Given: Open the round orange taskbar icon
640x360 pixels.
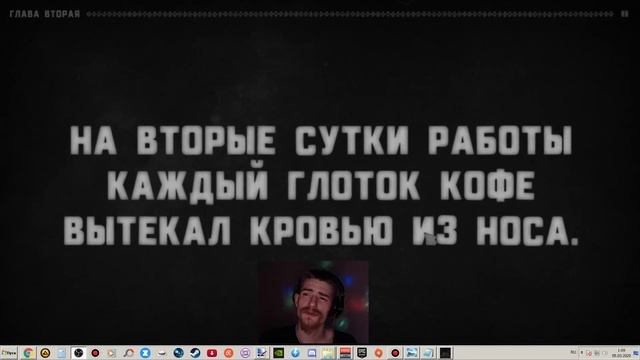Looking at the screenshot, I should click(229, 353).
